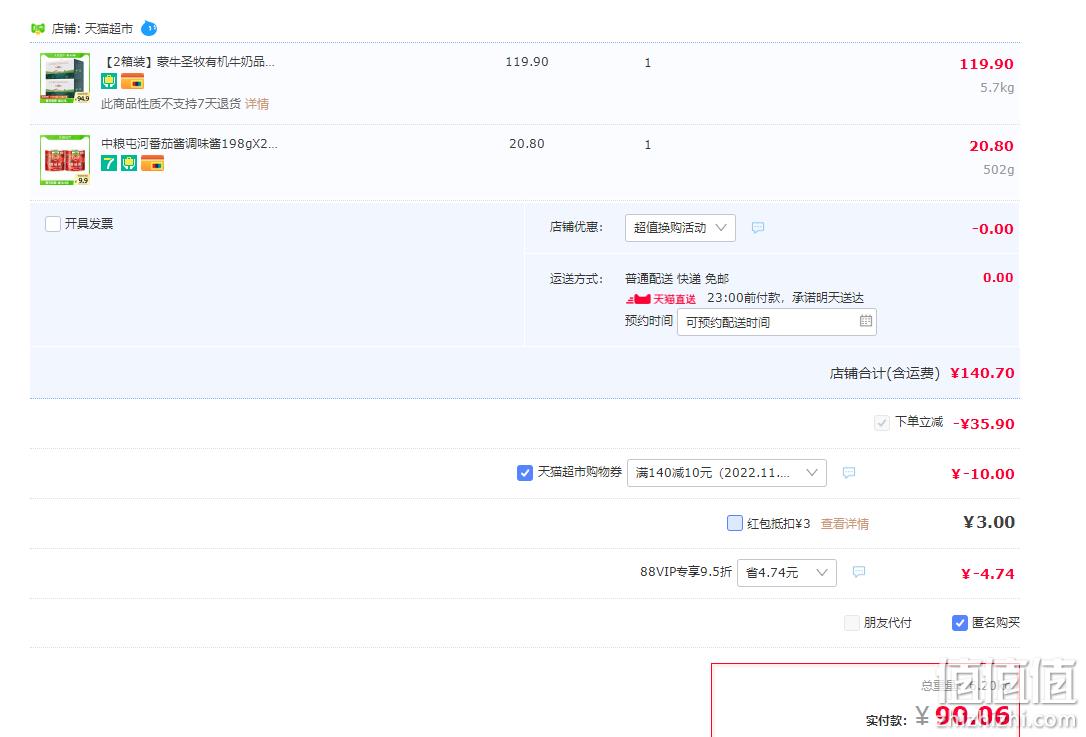1086x737 pixels.
Task: Open chat via blue Wangwang droplet icon
Action: pos(149,28)
